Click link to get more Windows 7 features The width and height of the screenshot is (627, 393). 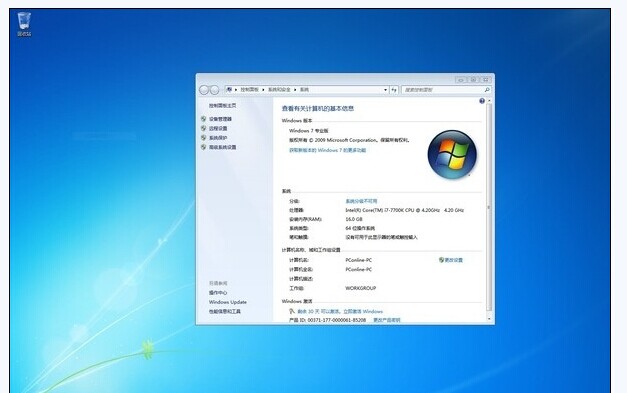(327, 150)
